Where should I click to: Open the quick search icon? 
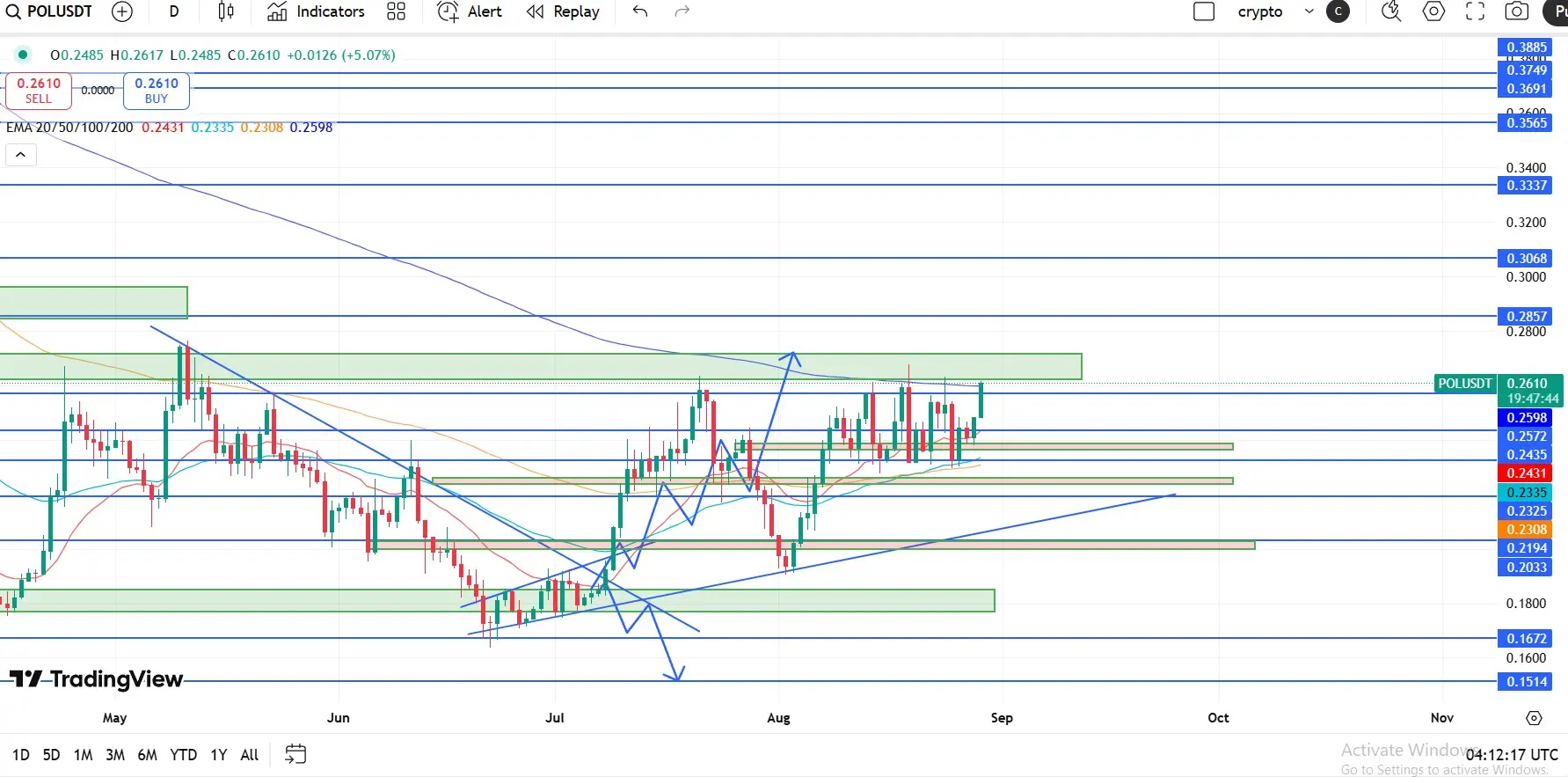tap(1391, 11)
